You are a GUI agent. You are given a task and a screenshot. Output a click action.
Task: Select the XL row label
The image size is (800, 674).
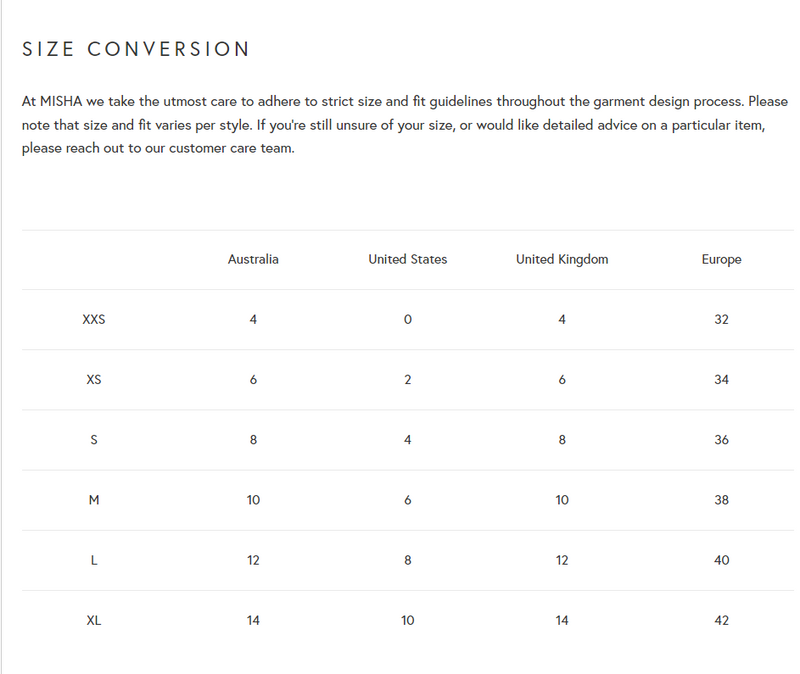tap(94, 620)
